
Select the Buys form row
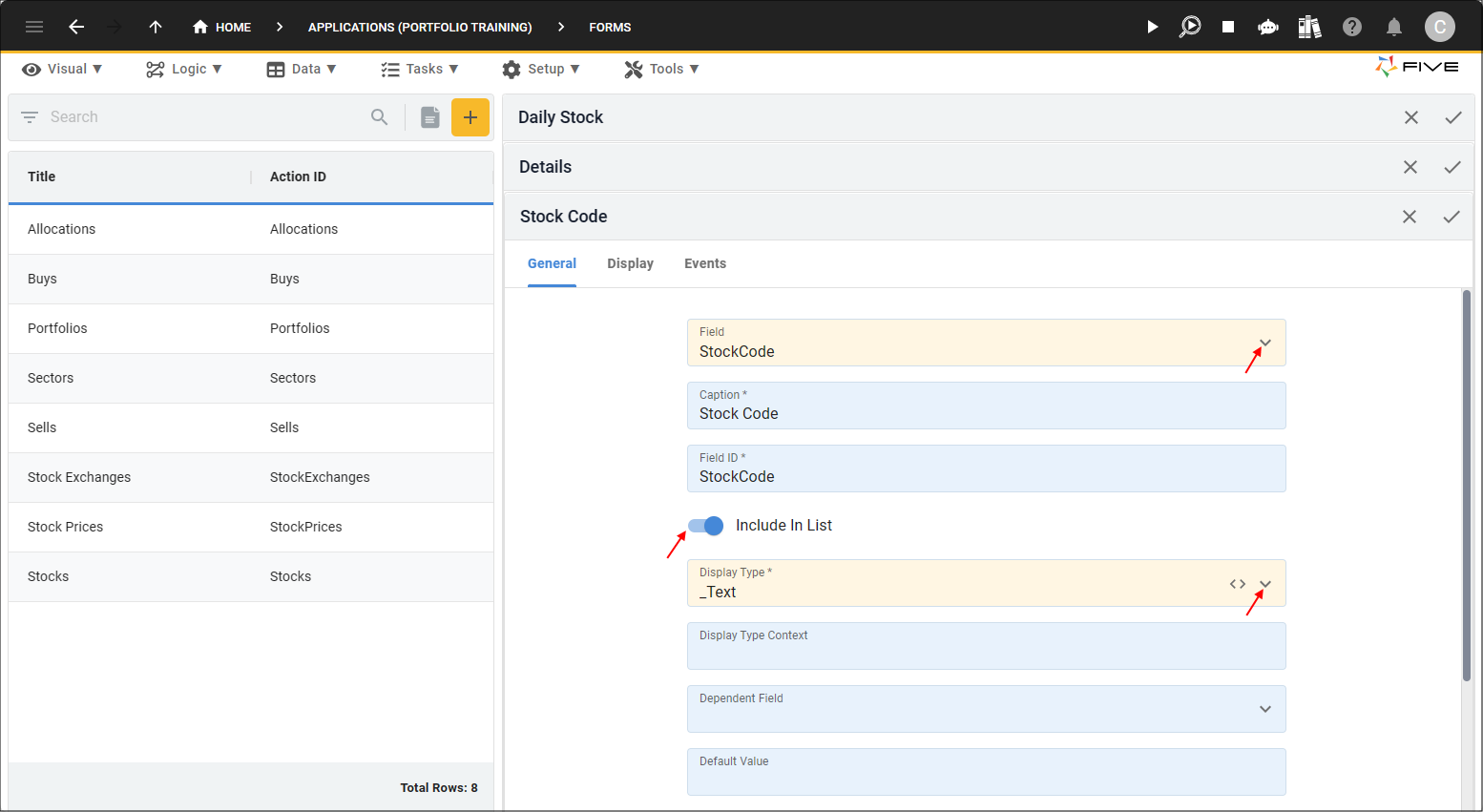pyautogui.click(x=251, y=279)
